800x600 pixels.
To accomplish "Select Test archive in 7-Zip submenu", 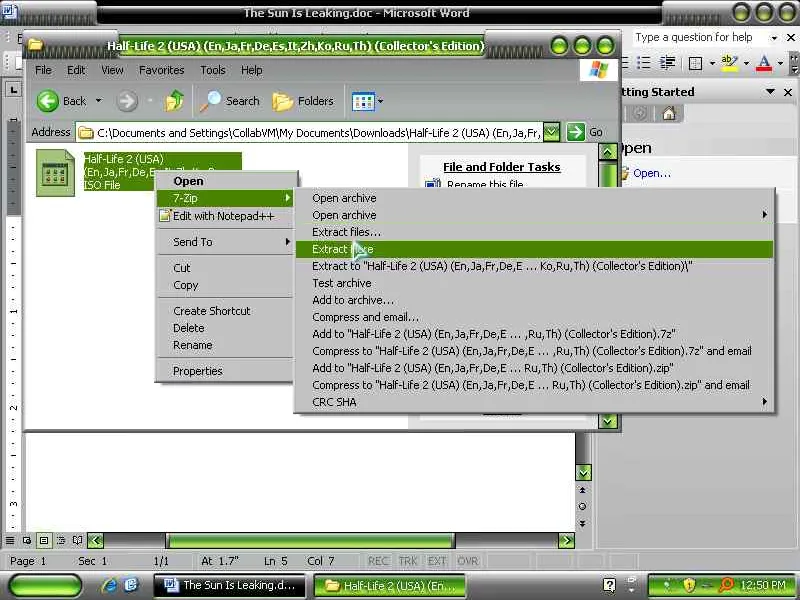I will point(534,283).
